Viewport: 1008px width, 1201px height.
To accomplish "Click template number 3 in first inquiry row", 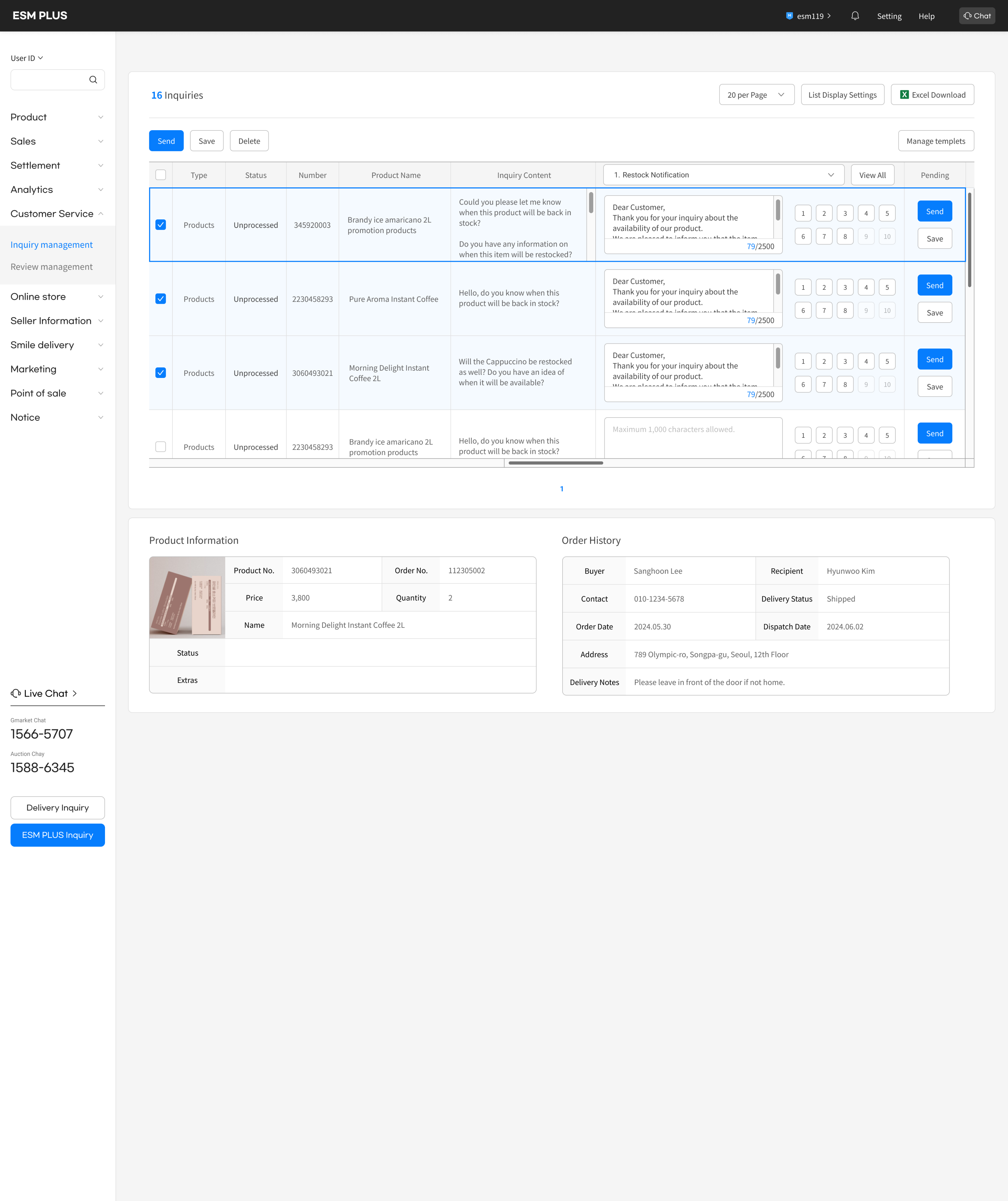I will tap(844, 213).
